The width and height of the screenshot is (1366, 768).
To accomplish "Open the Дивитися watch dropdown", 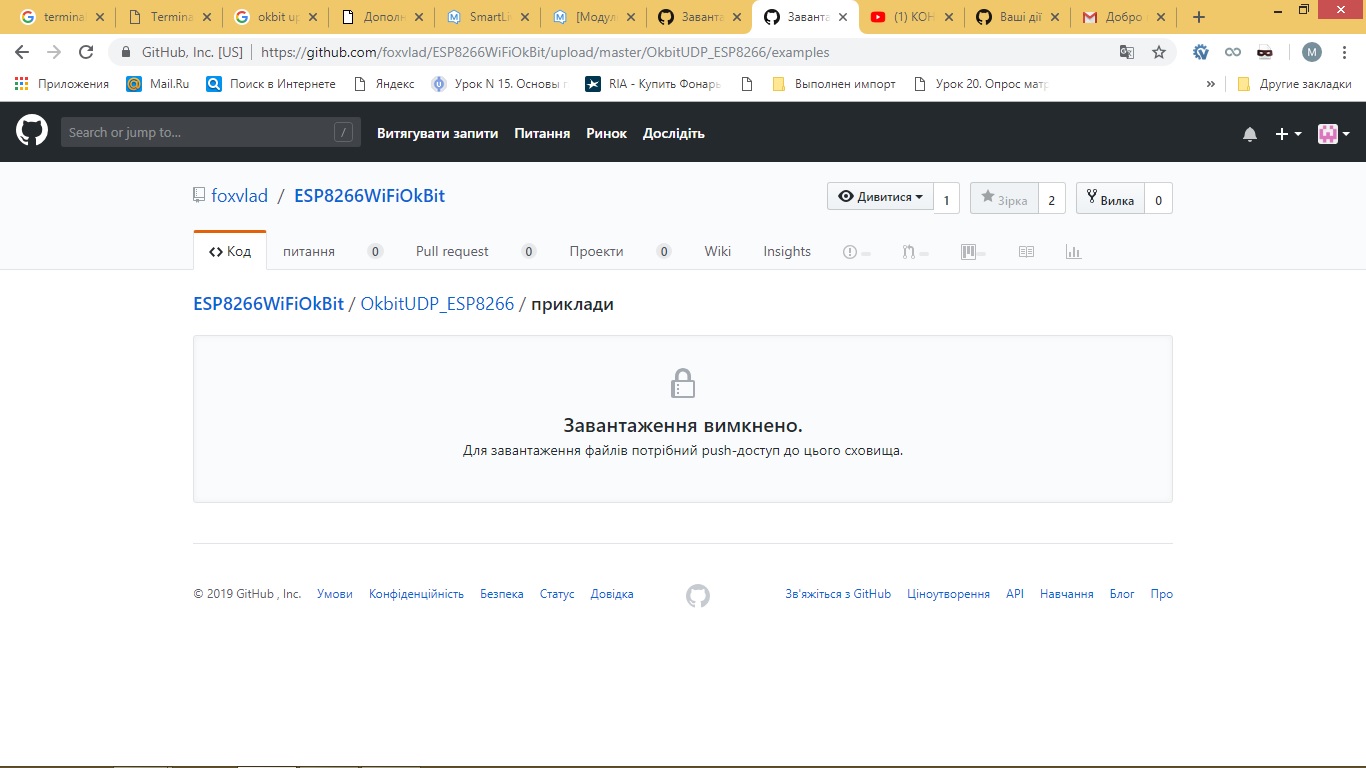I will pos(880,196).
